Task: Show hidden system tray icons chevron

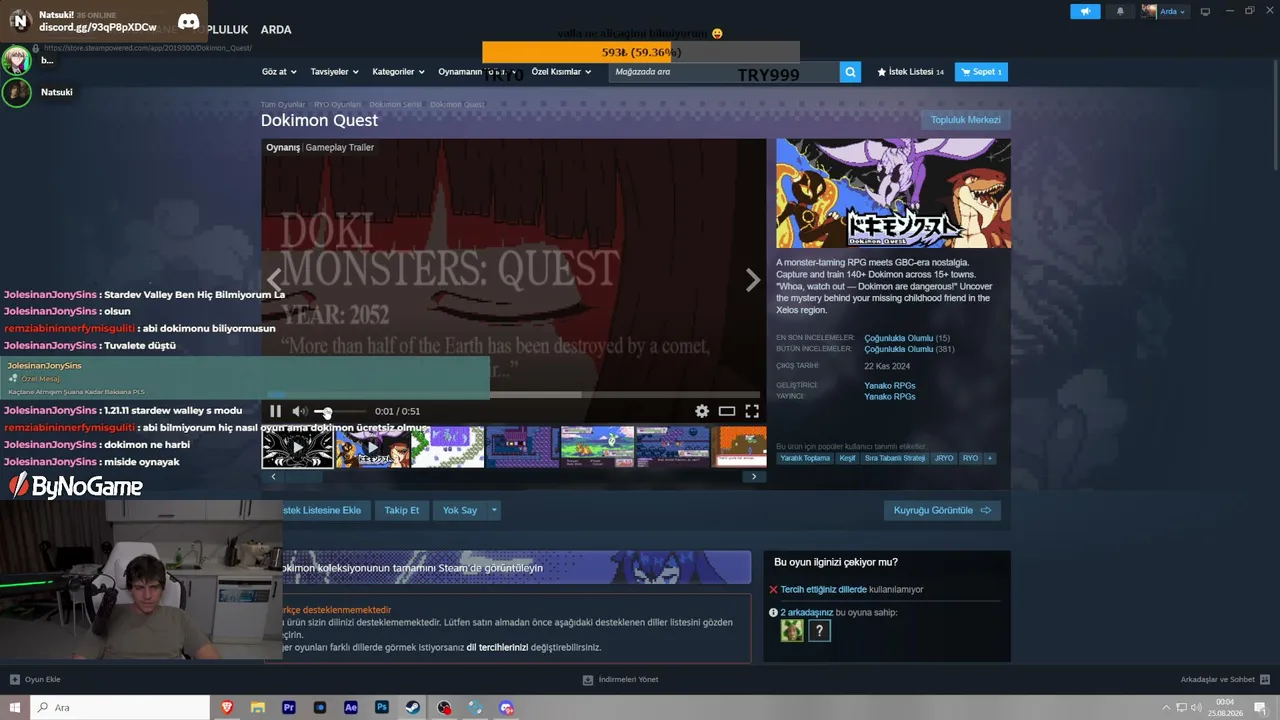Action: pyautogui.click(x=1164, y=707)
